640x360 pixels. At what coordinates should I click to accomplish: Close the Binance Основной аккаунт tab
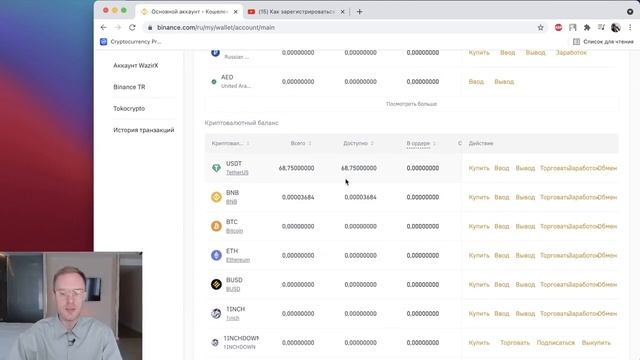click(236, 12)
